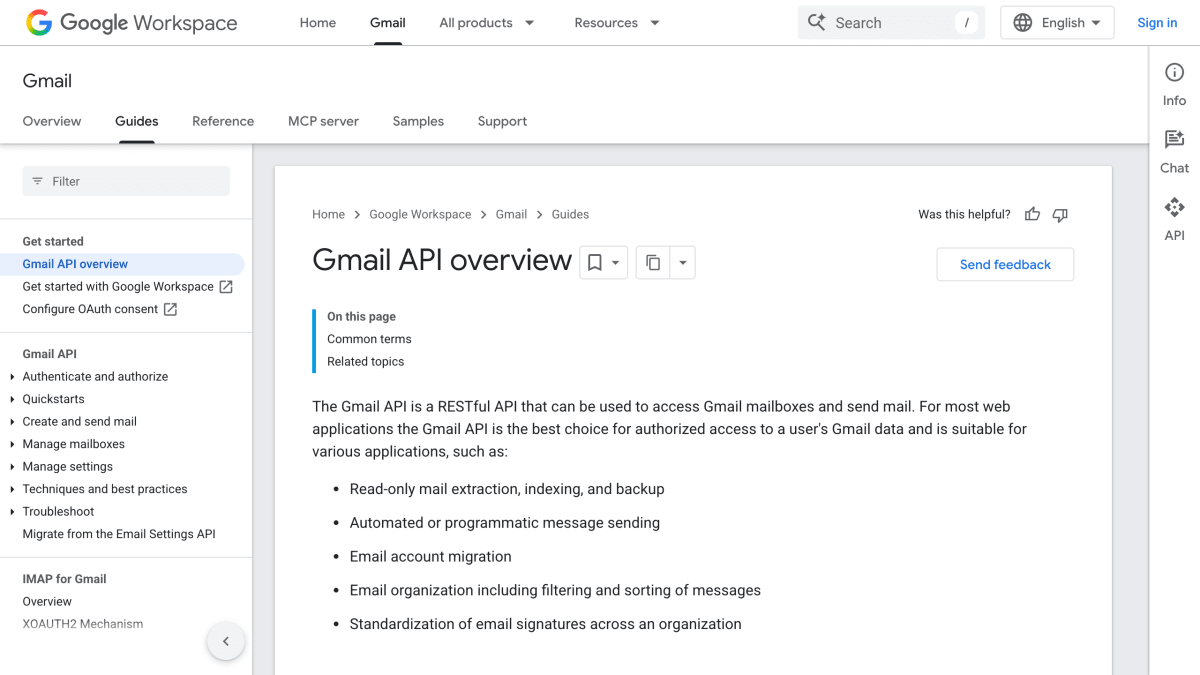The height and width of the screenshot is (675, 1200).
Task: Click the Search input field
Action: tap(892, 23)
